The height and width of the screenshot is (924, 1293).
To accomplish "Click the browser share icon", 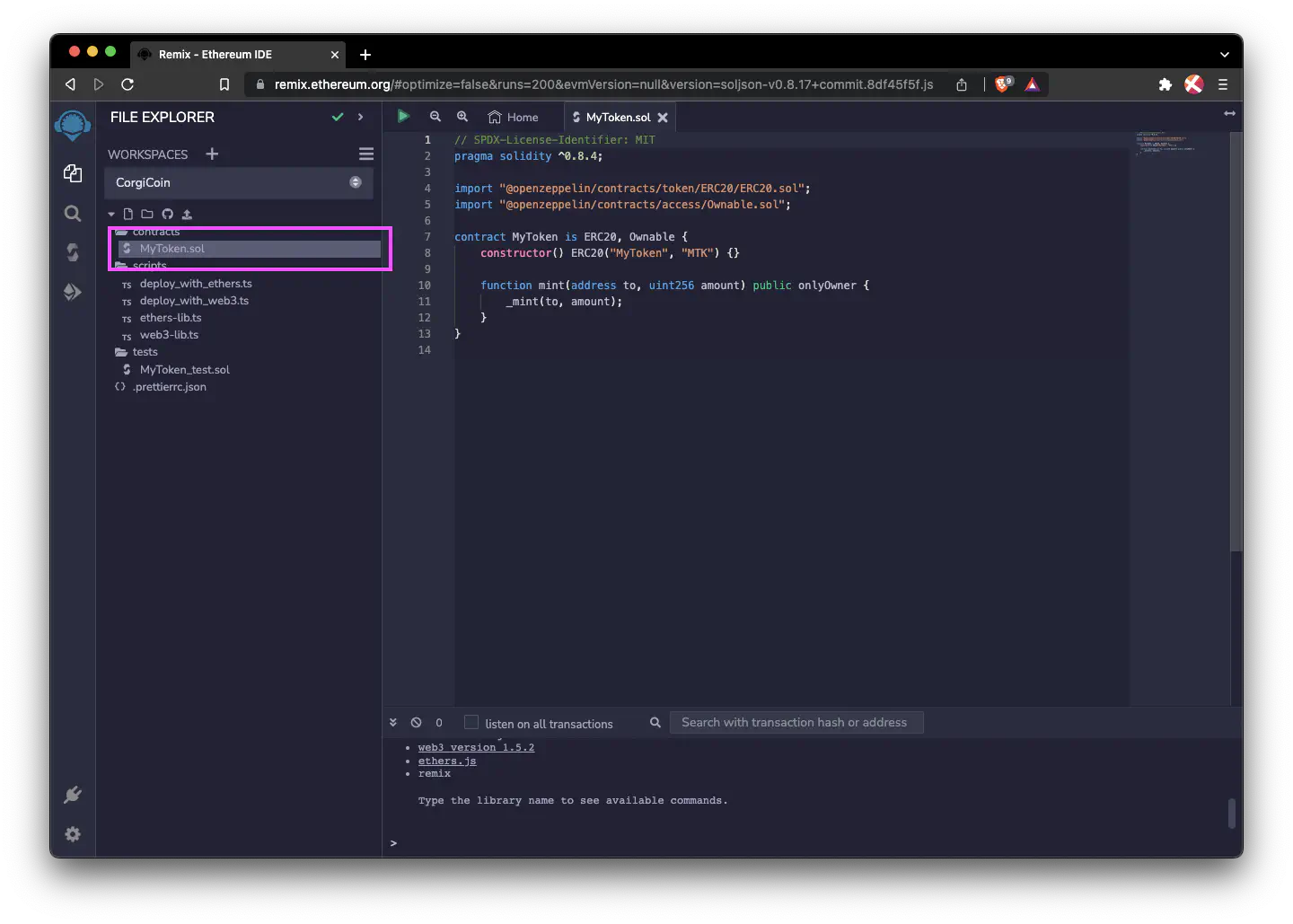I will click(962, 84).
